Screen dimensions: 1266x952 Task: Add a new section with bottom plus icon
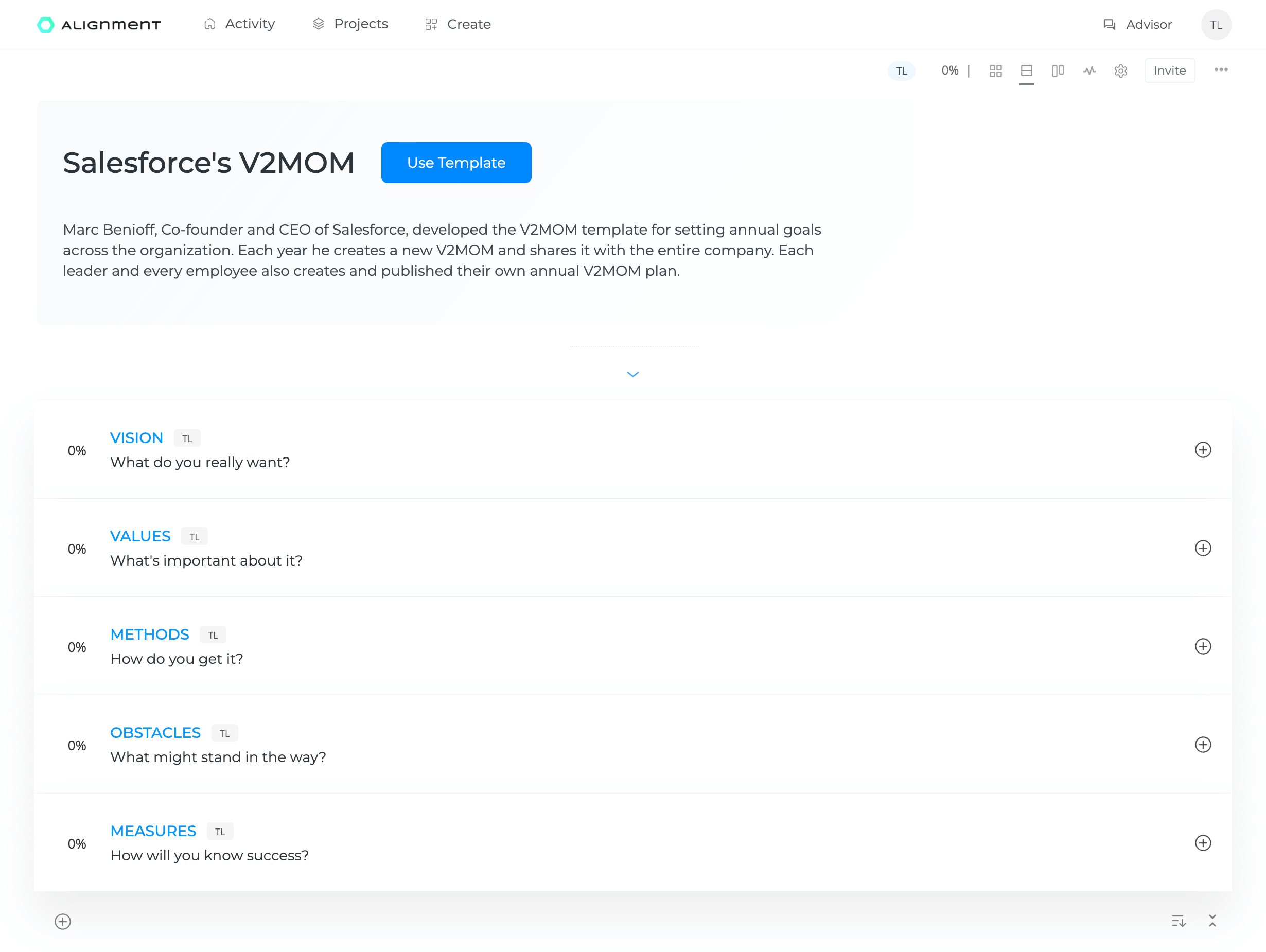62,922
